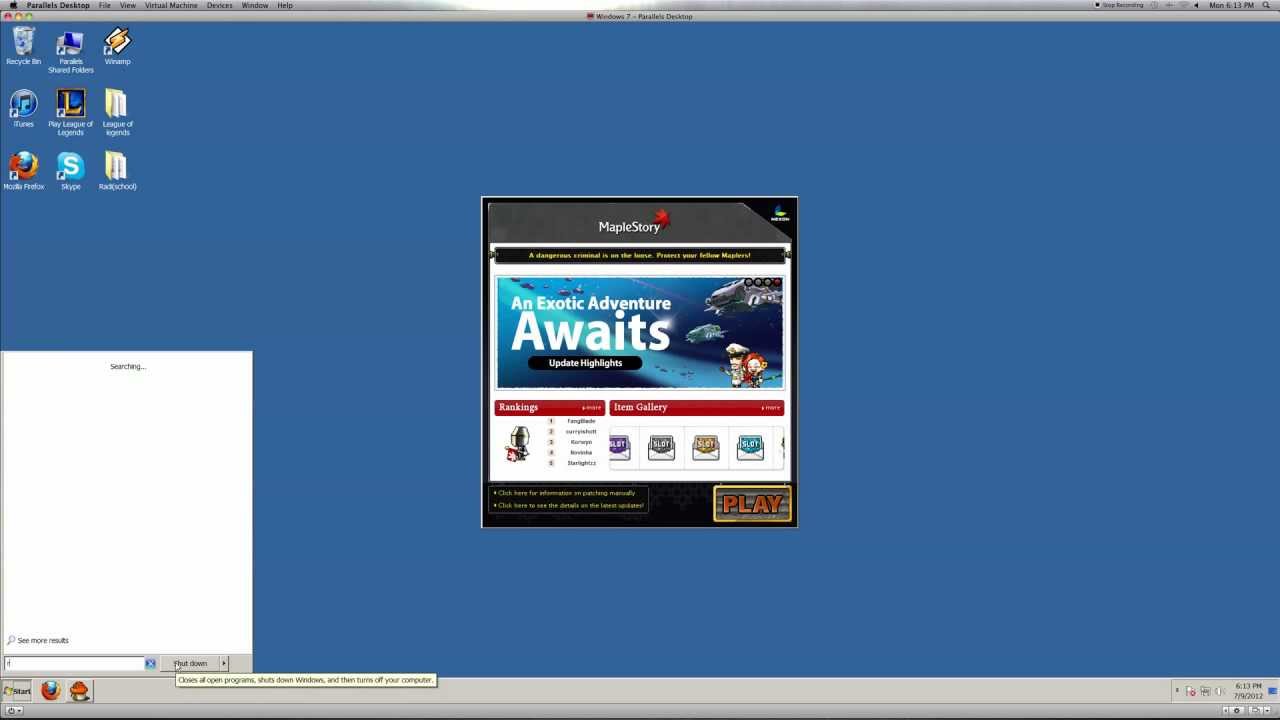Image resolution: width=1280 pixels, height=720 pixels.
Task: Open Parallels Shared Folders desktop icon
Action: point(70,51)
